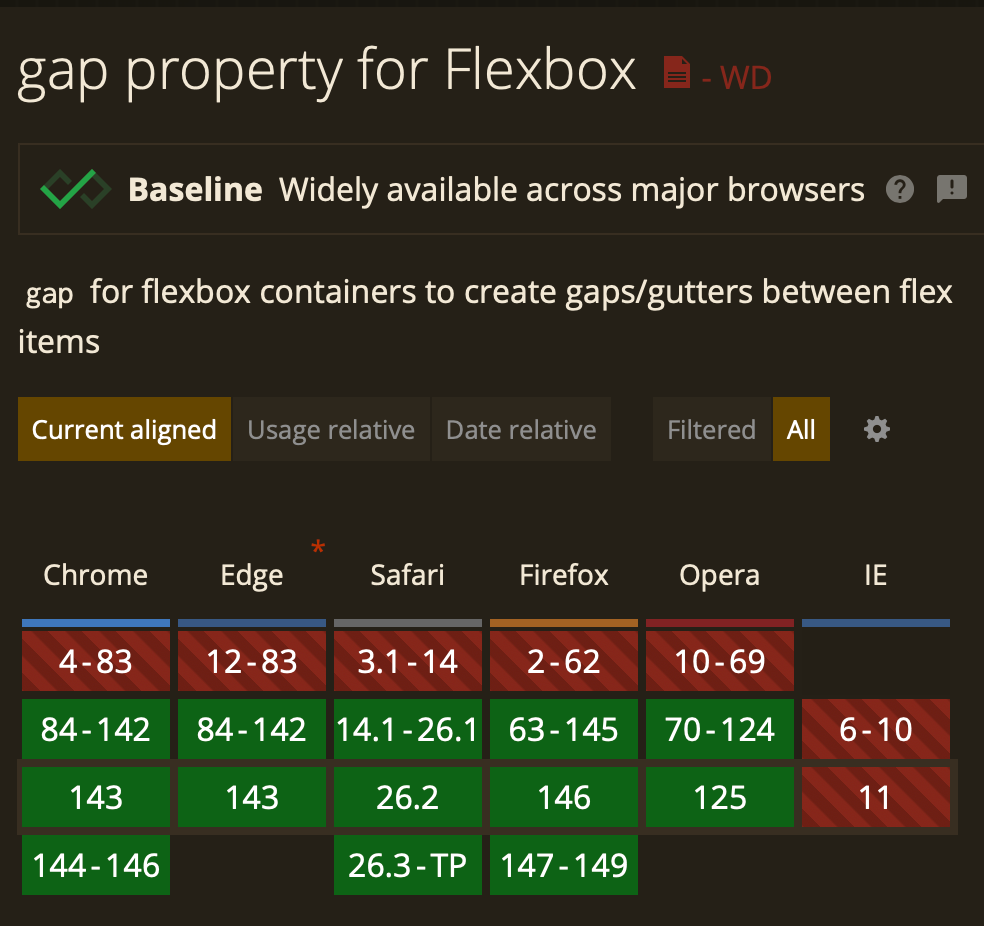Click the W3C spec document icon

(x=677, y=72)
